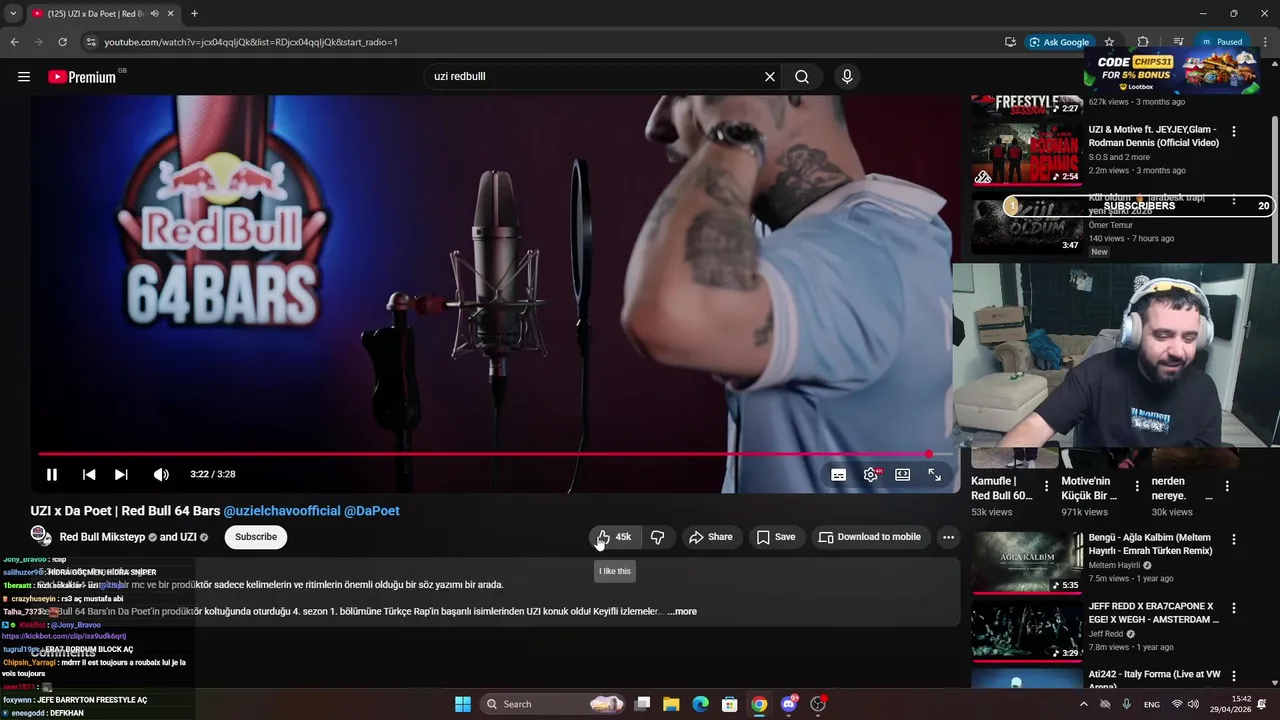Open Chrome profile Paused button

[1222, 42]
